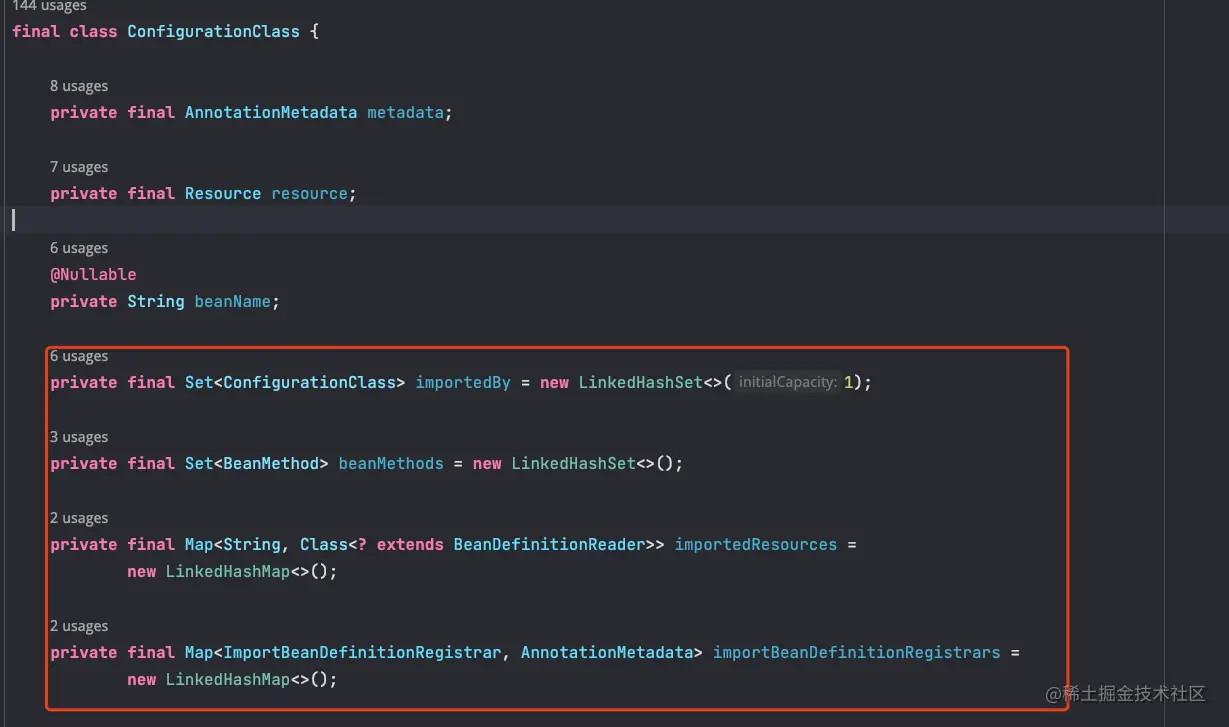Click LinkedHashMap under importedResources line
This screenshot has height=727, width=1229.
(x=228, y=571)
